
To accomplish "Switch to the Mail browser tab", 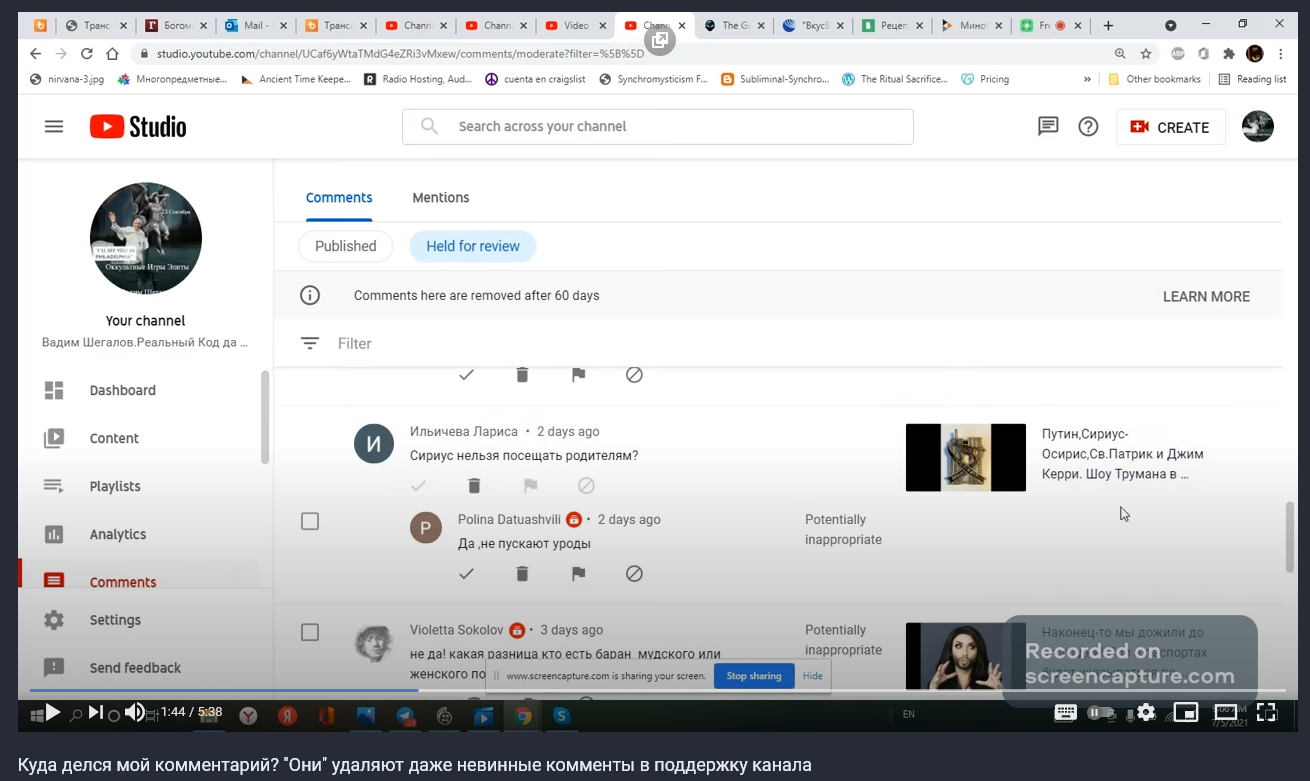I will pos(257,25).
